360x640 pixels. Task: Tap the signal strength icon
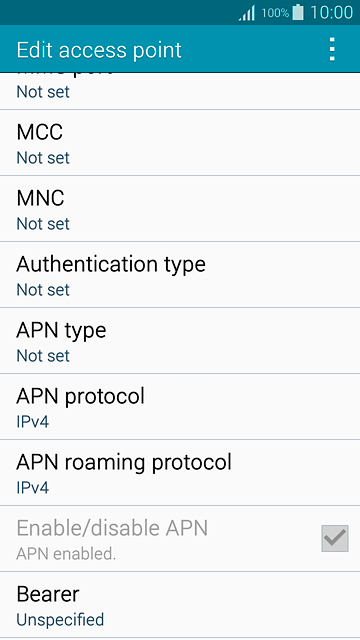247,13
